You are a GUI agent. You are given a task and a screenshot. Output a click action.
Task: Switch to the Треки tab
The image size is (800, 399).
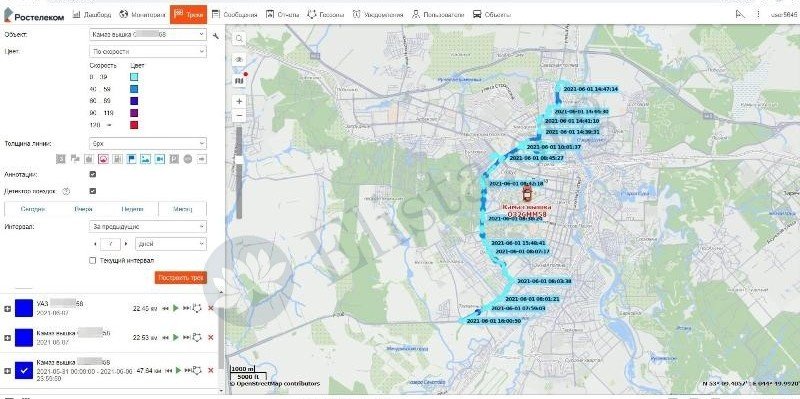pos(188,14)
